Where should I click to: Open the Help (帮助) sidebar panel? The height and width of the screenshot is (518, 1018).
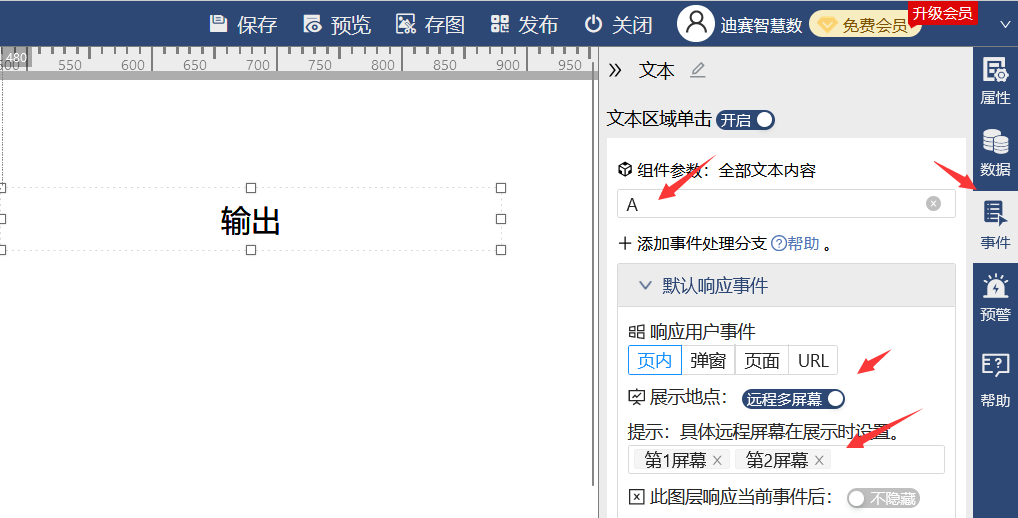[994, 380]
